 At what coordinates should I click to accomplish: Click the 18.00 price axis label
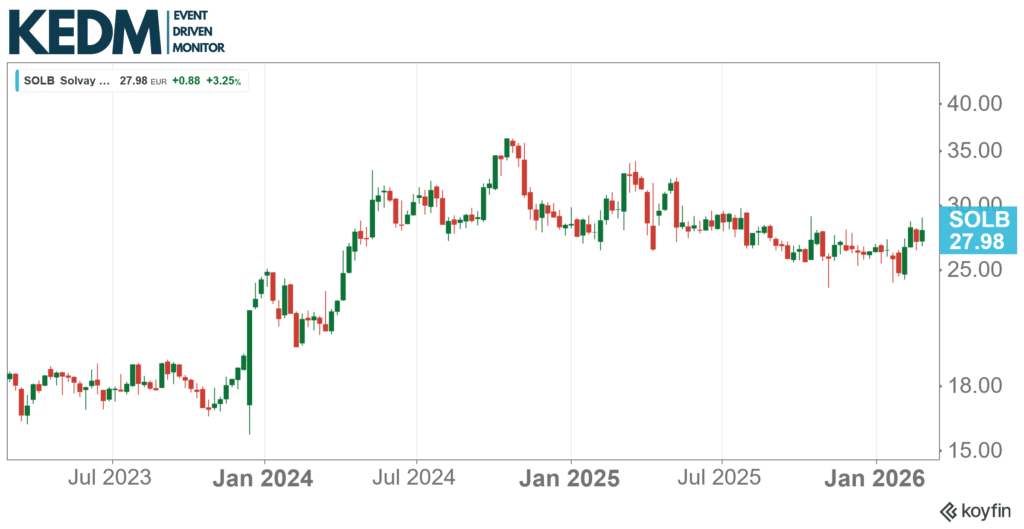[x=973, y=386]
